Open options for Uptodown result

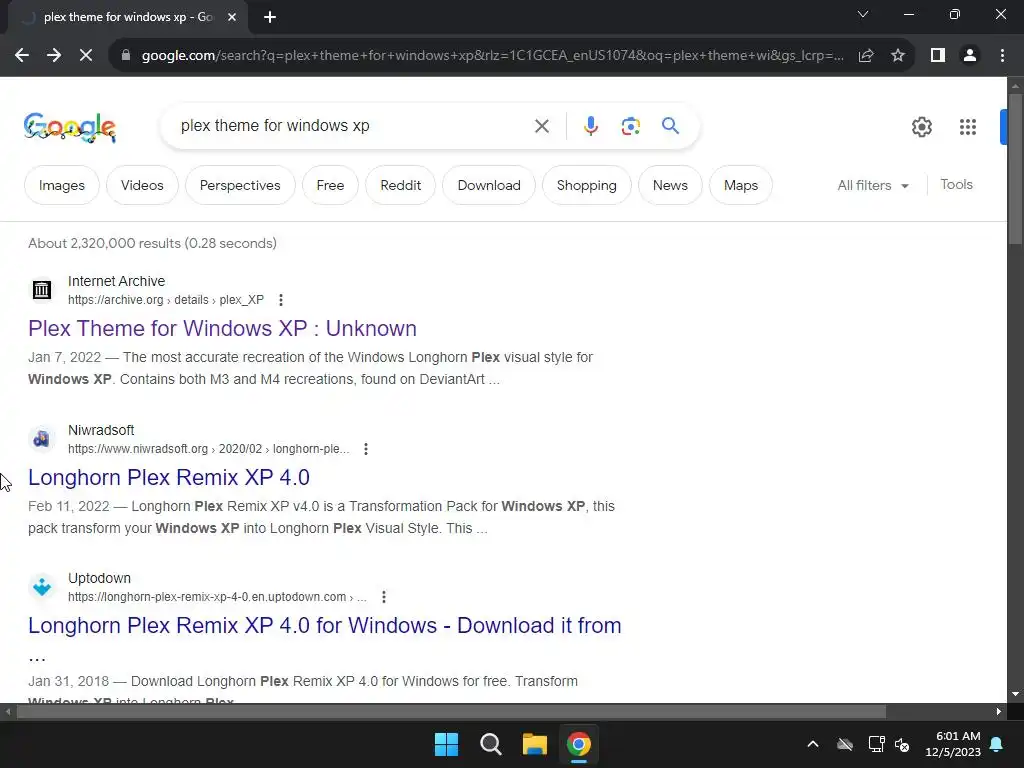pyautogui.click(x=383, y=597)
